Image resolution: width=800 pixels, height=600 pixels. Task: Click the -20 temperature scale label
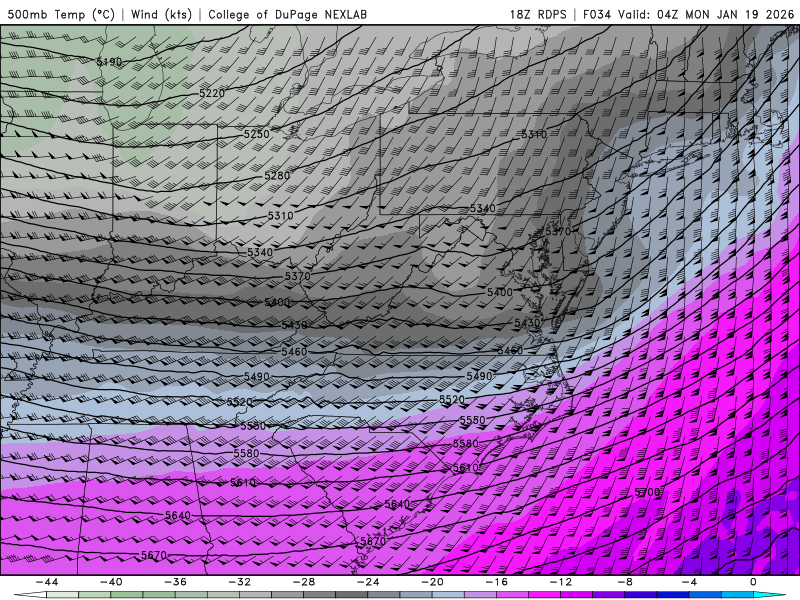[433, 582]
